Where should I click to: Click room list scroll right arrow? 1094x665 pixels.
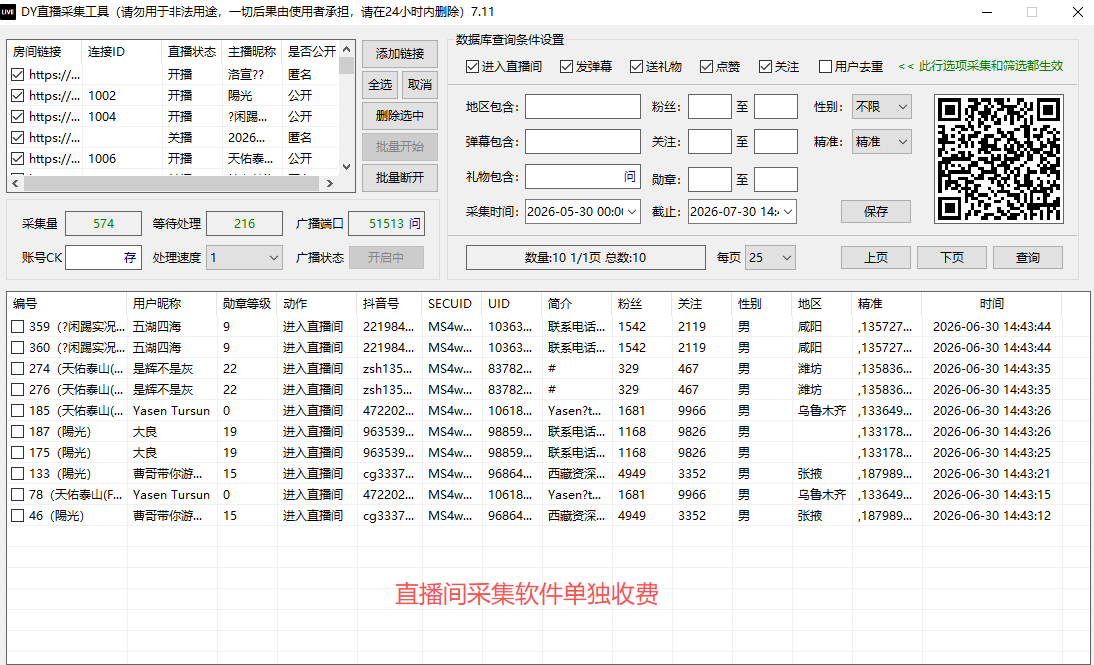coord(330,184)
